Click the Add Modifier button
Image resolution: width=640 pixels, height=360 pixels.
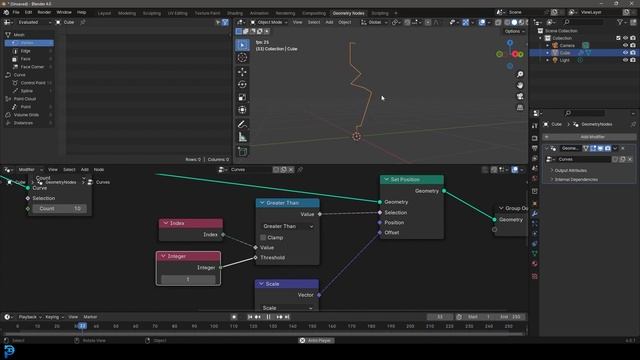pyautogui.click(x=590, y=137)
